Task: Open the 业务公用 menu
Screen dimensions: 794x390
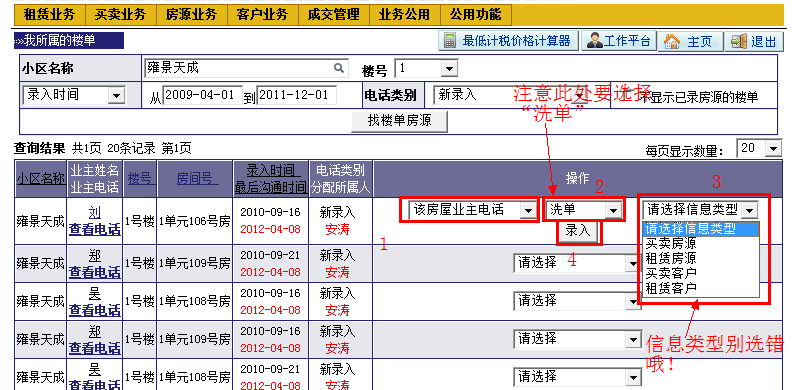Action: tap(404, 15)
